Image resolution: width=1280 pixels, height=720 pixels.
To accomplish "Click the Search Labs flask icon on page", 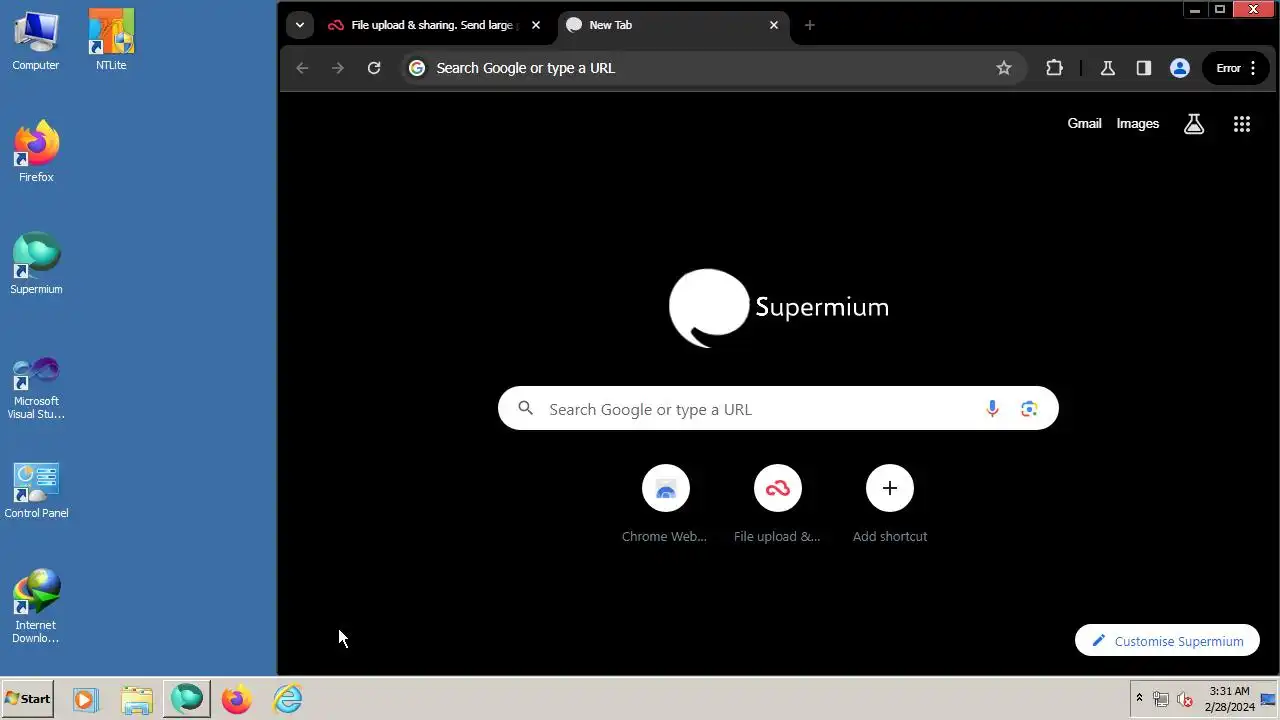I will pyautogui.click(x=1194, y=124).
